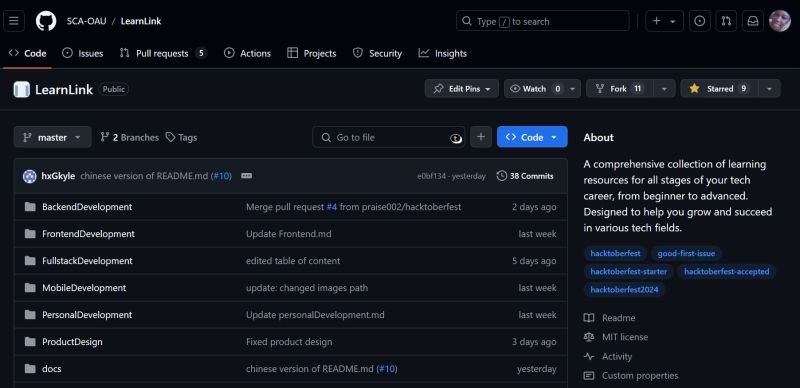800x388 pixels.
Task: Open the notifications inbox icon
Action: (753, 21)
